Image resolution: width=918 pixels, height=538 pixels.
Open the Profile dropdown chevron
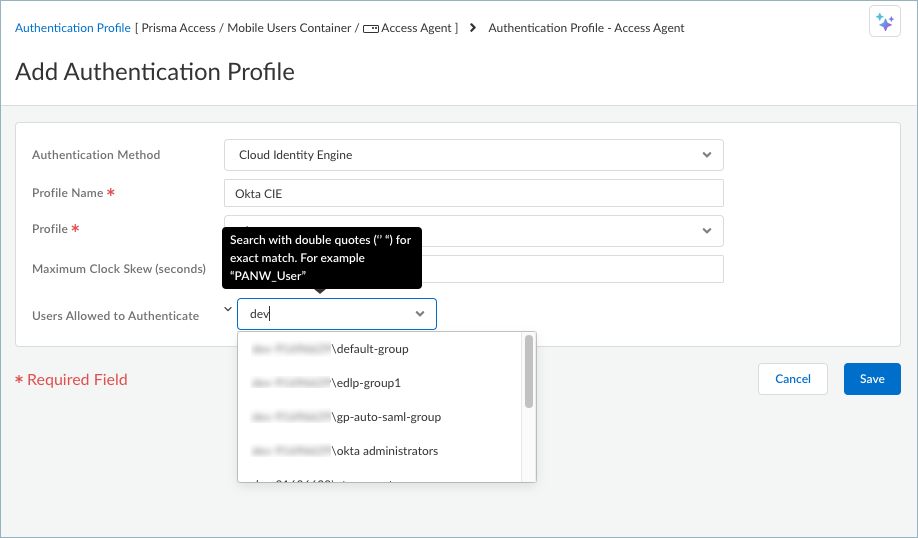tap(706, 230)
